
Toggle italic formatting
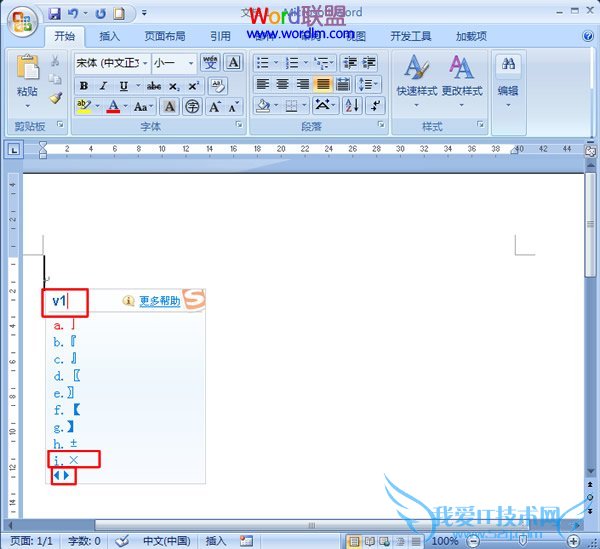(x=103, y=86)
